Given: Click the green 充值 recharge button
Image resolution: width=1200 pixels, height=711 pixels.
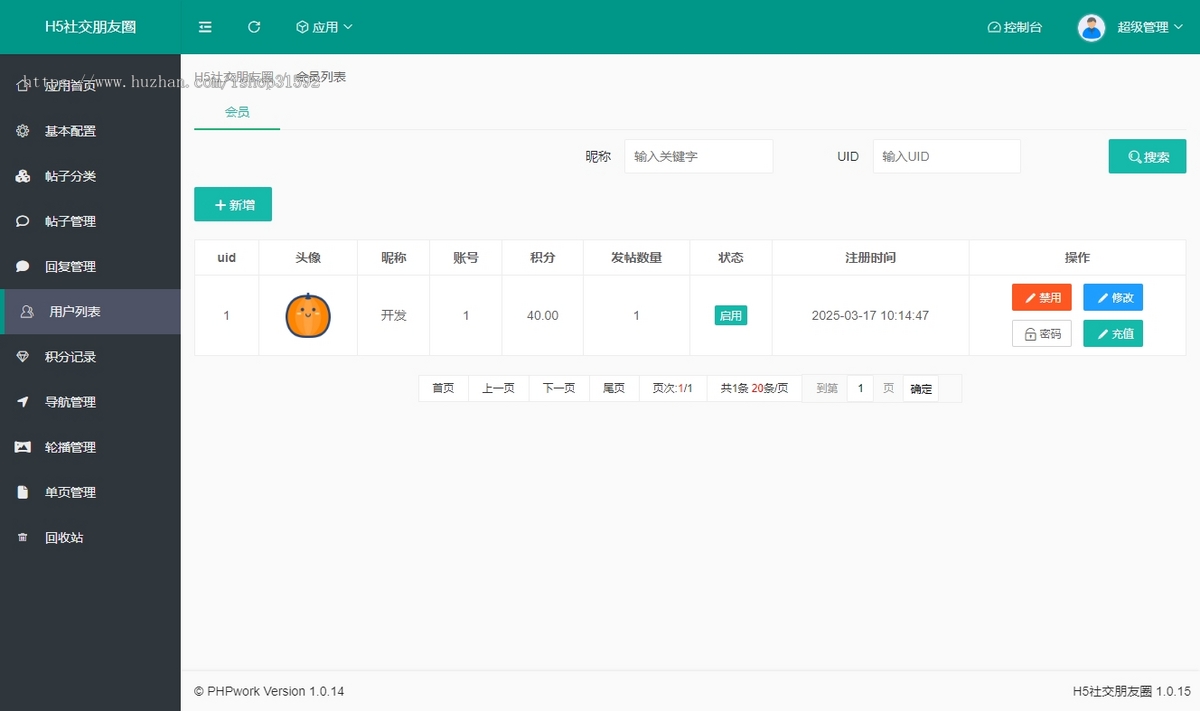Looking at the screenshot, I should coord(1112,334).
